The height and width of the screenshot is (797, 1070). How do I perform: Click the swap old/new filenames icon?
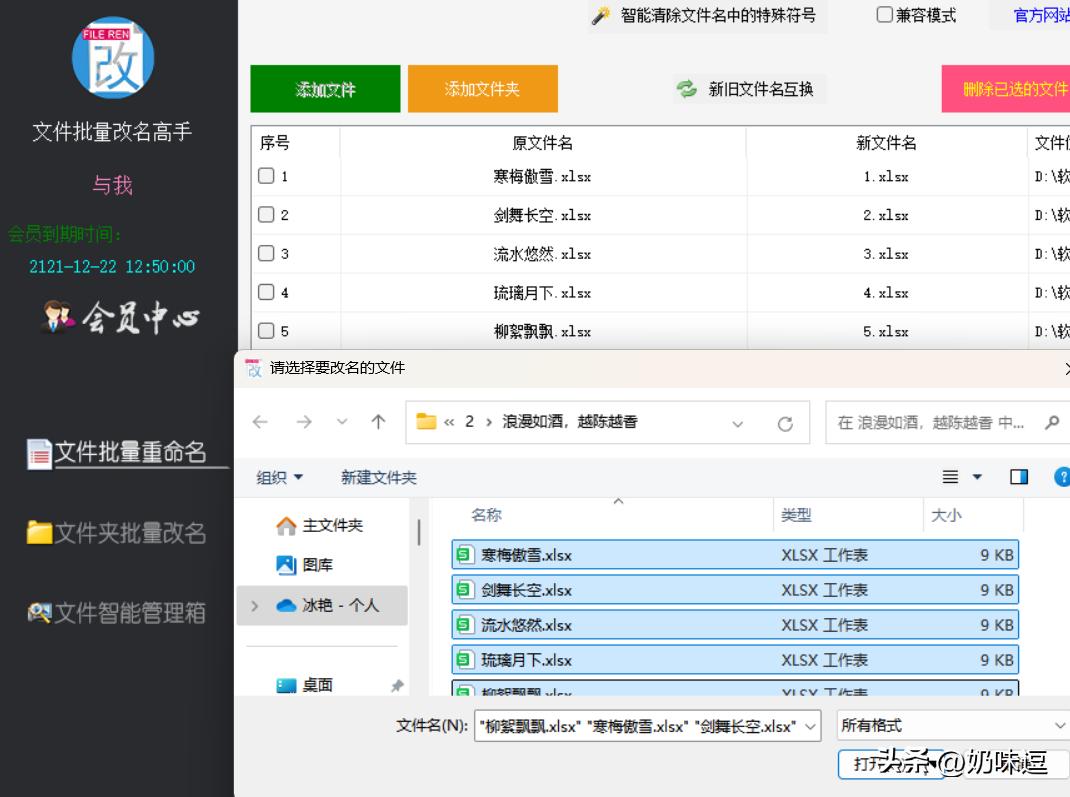[x=687, y=89]
